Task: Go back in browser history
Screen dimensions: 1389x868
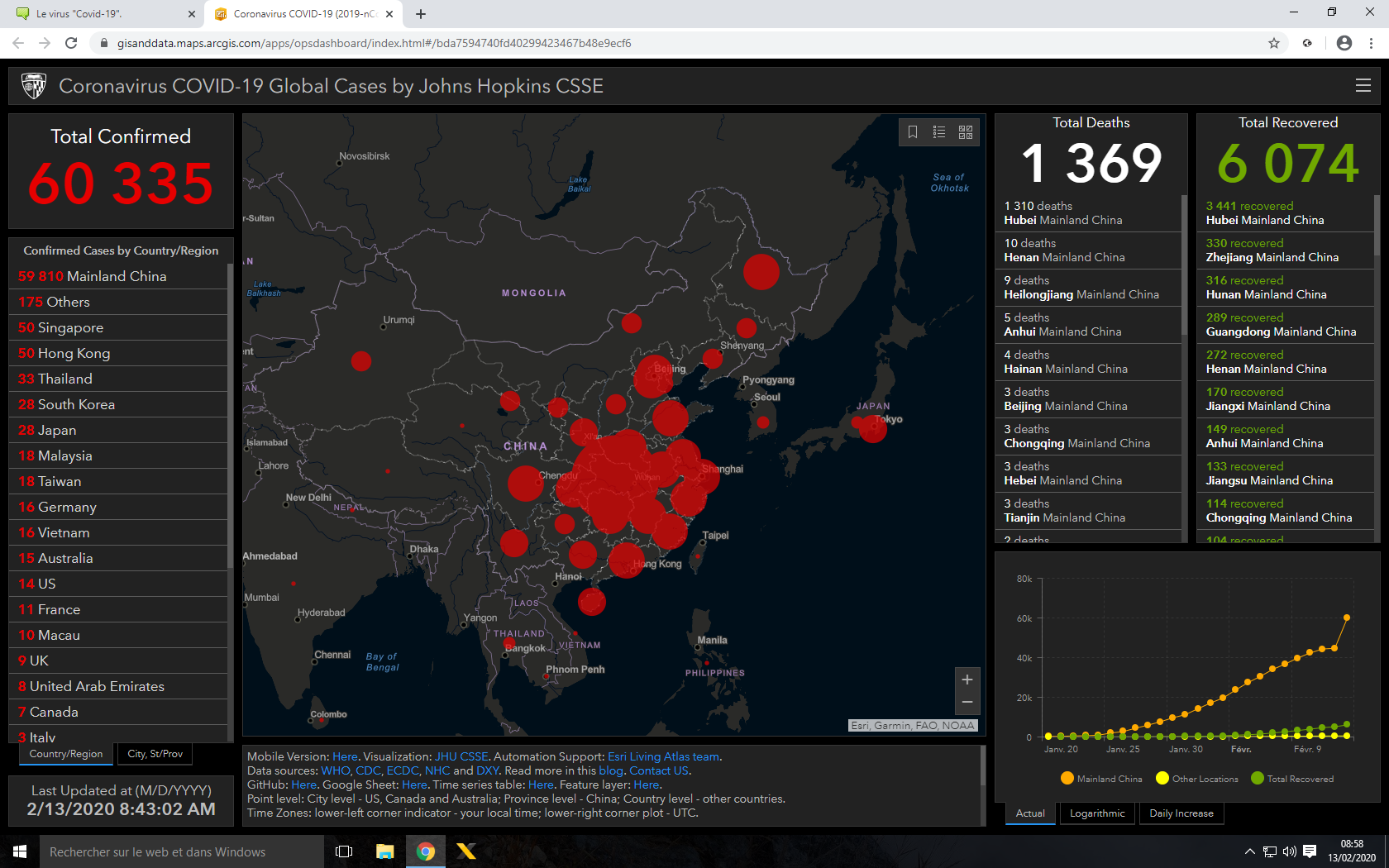Action: [18, 43]
